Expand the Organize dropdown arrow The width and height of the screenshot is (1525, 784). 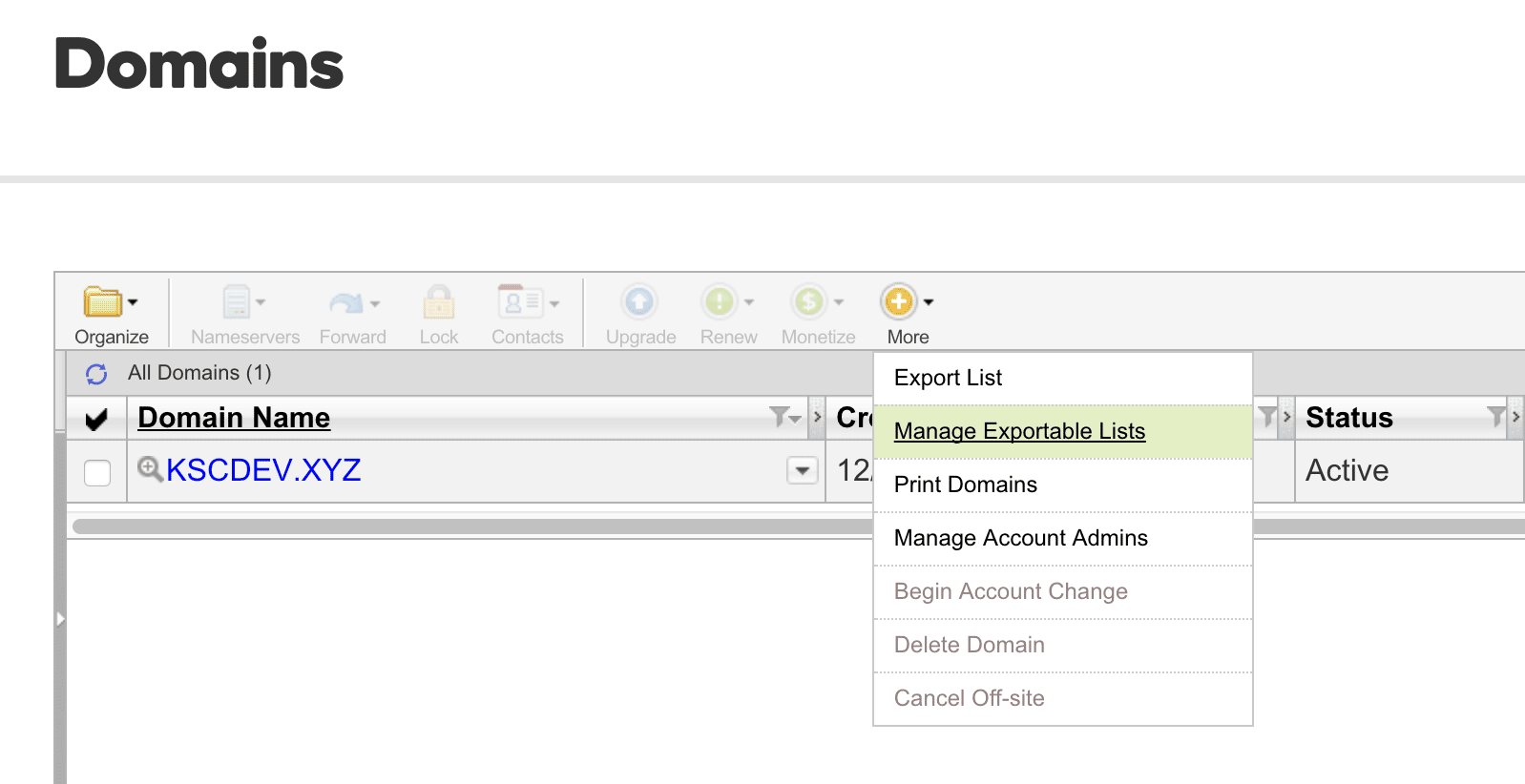(133, 302)
